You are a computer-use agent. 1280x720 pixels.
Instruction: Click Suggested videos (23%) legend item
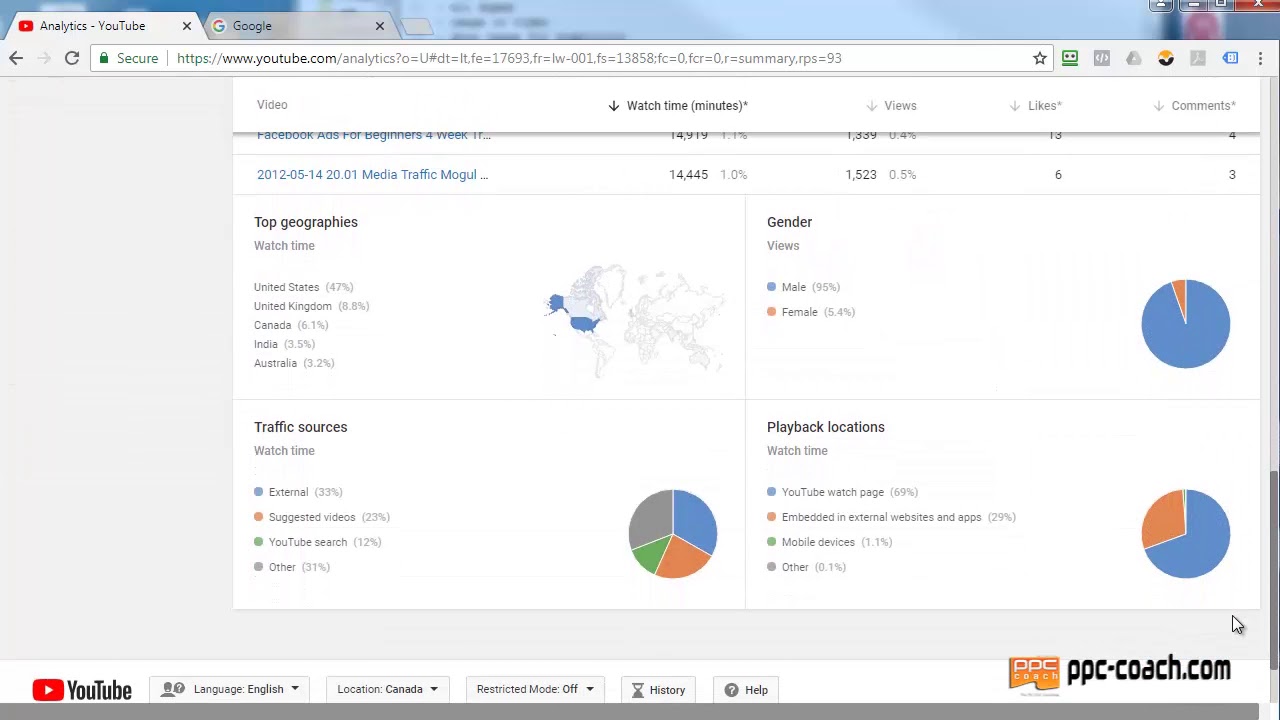[x=322, y=517]
